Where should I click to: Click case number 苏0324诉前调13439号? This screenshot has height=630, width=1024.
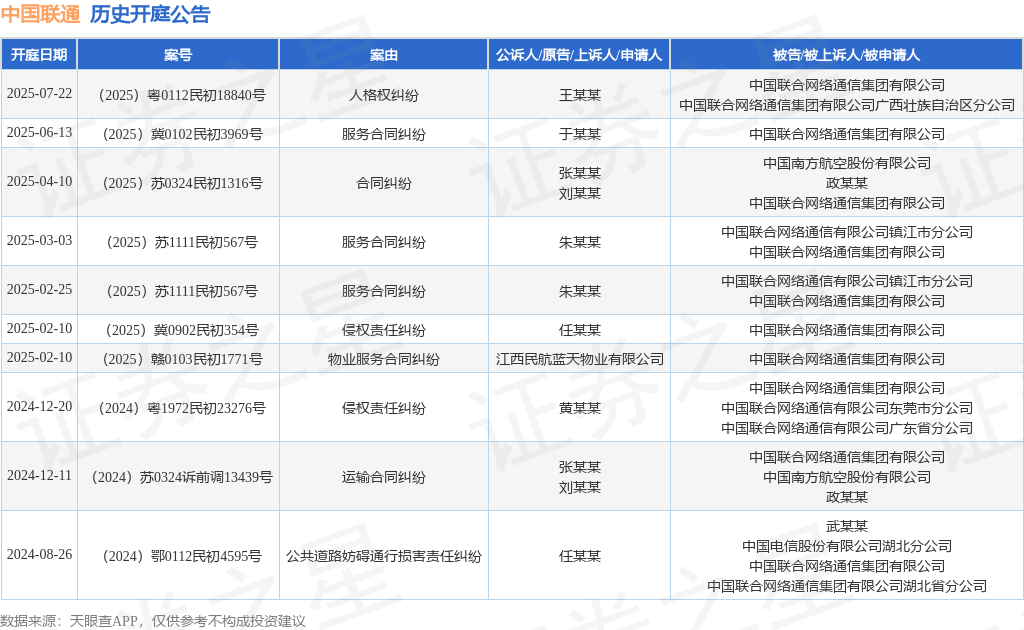182,478
